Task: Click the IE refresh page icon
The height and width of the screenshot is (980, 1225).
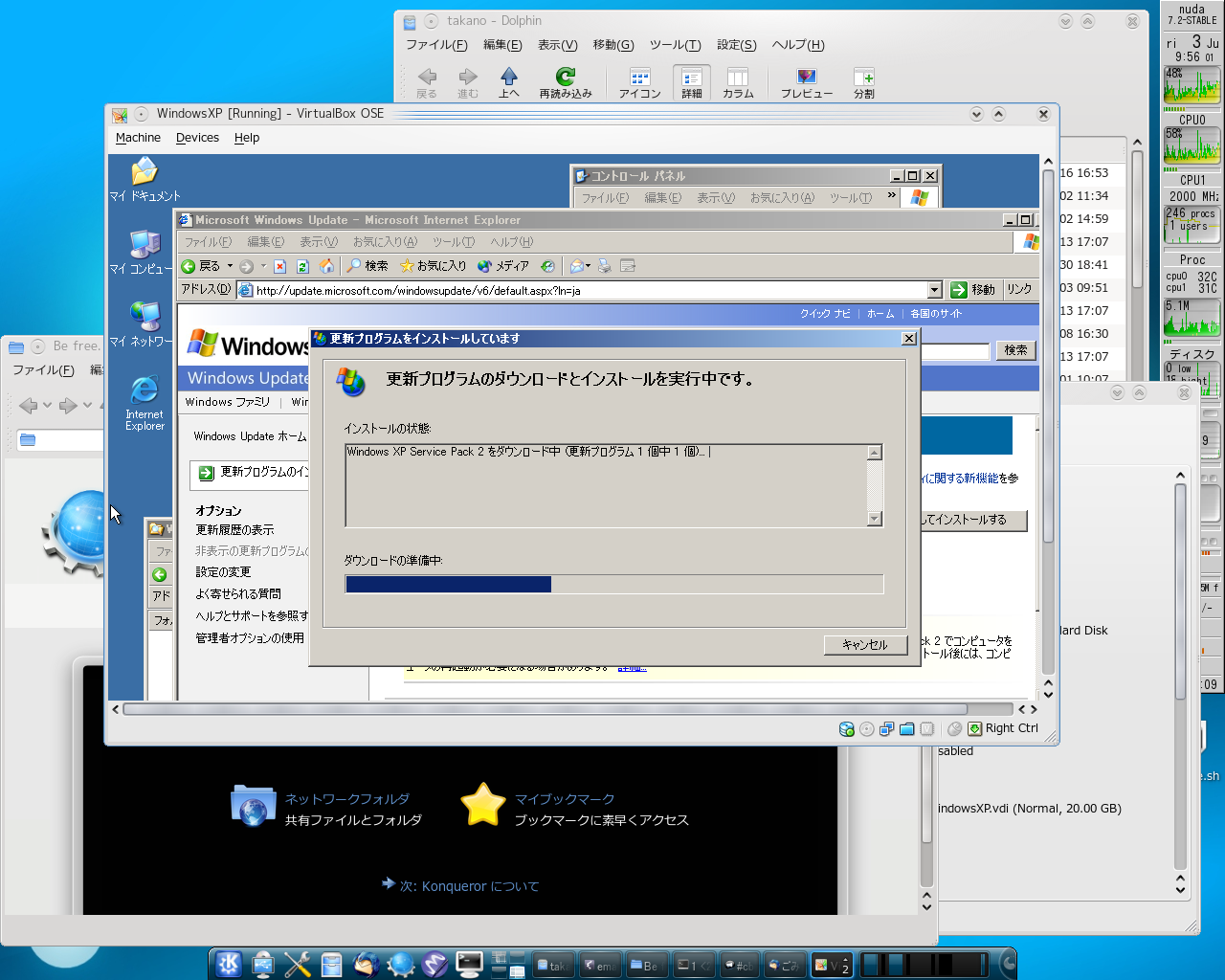Action: (x=302, y=266)
